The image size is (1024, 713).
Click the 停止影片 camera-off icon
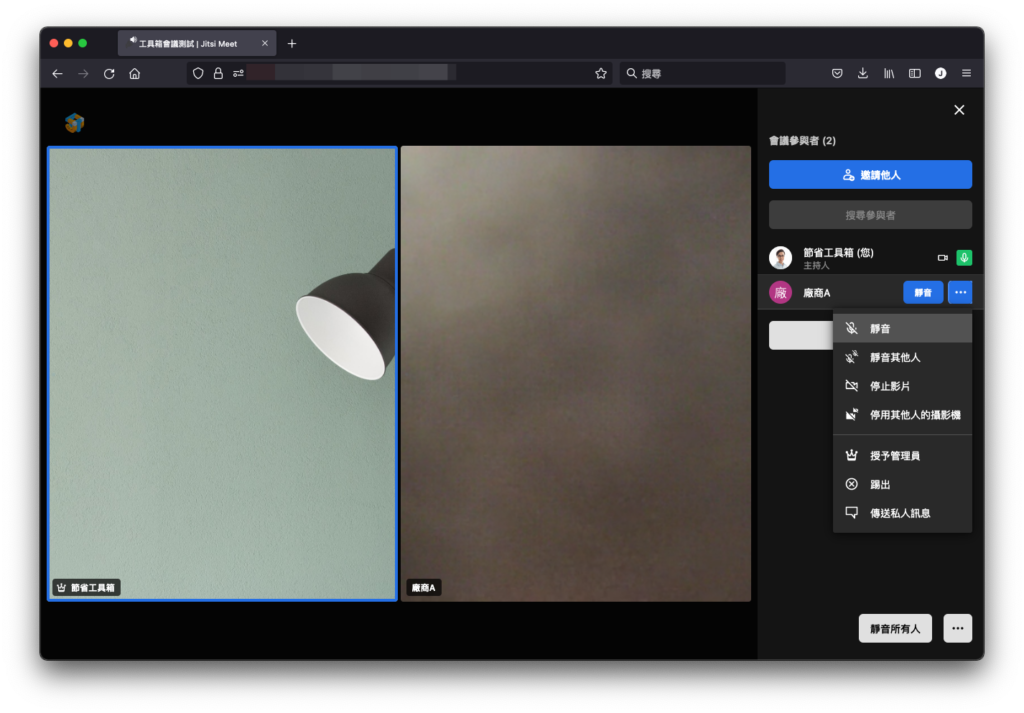[x=852, y=386]
